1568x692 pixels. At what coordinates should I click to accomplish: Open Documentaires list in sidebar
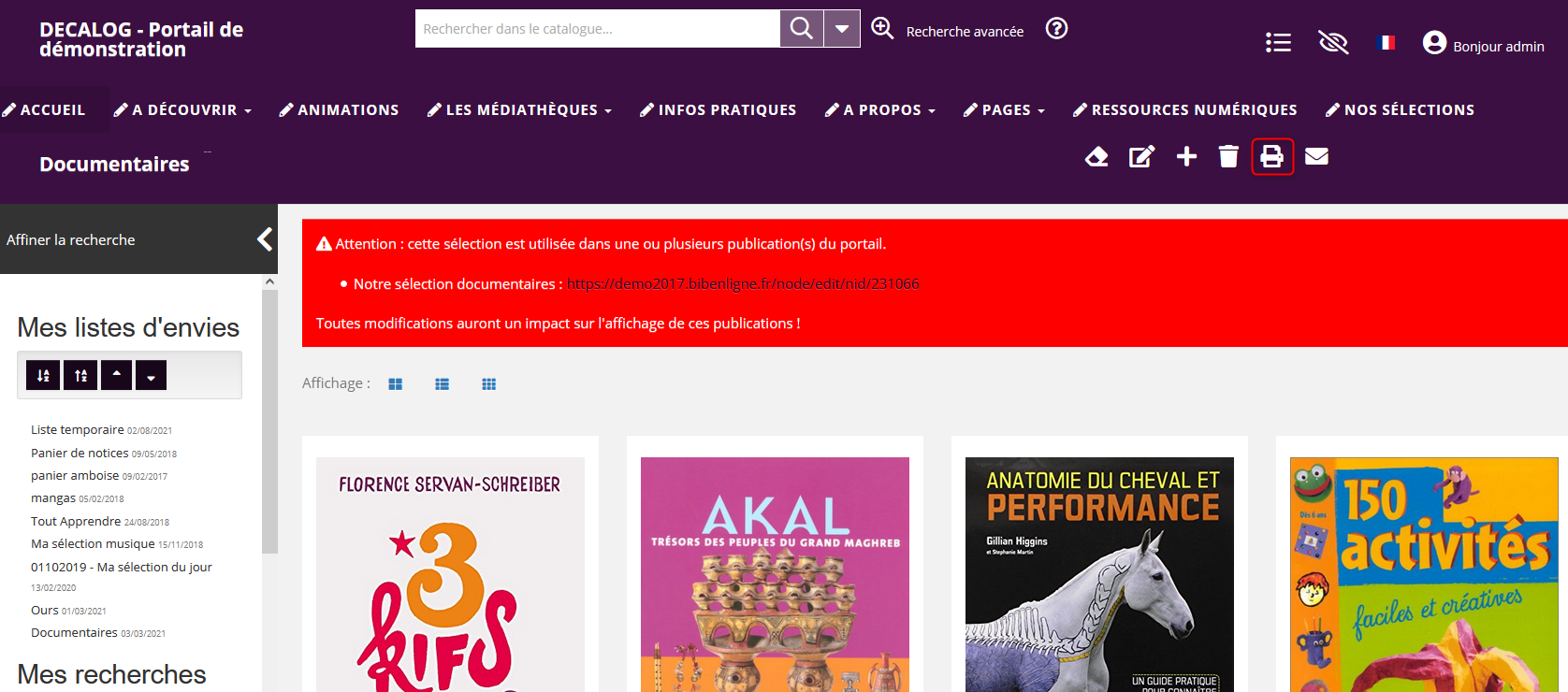[x=74, y=632]
